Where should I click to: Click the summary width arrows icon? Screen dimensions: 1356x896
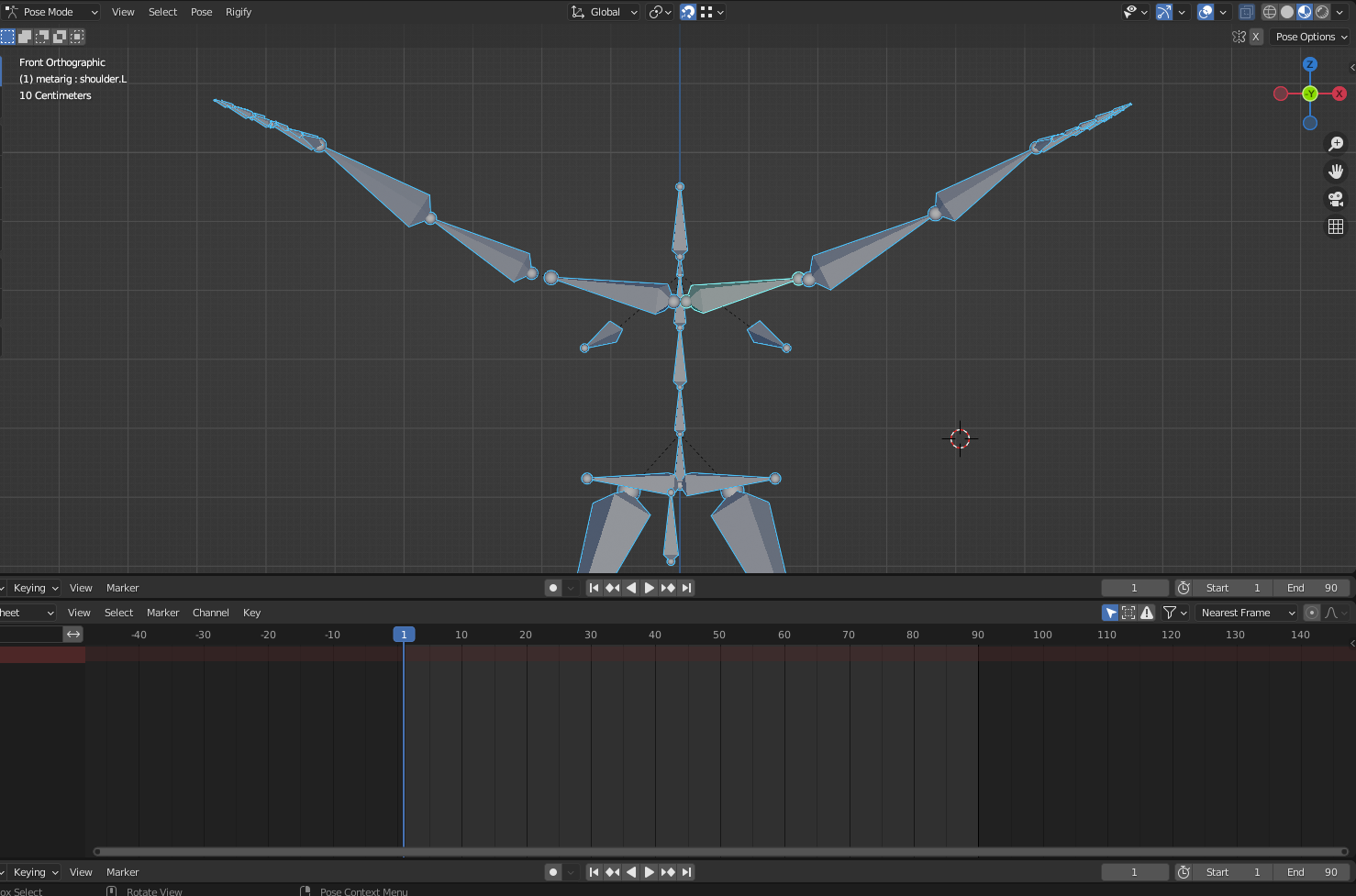(73, 634)
